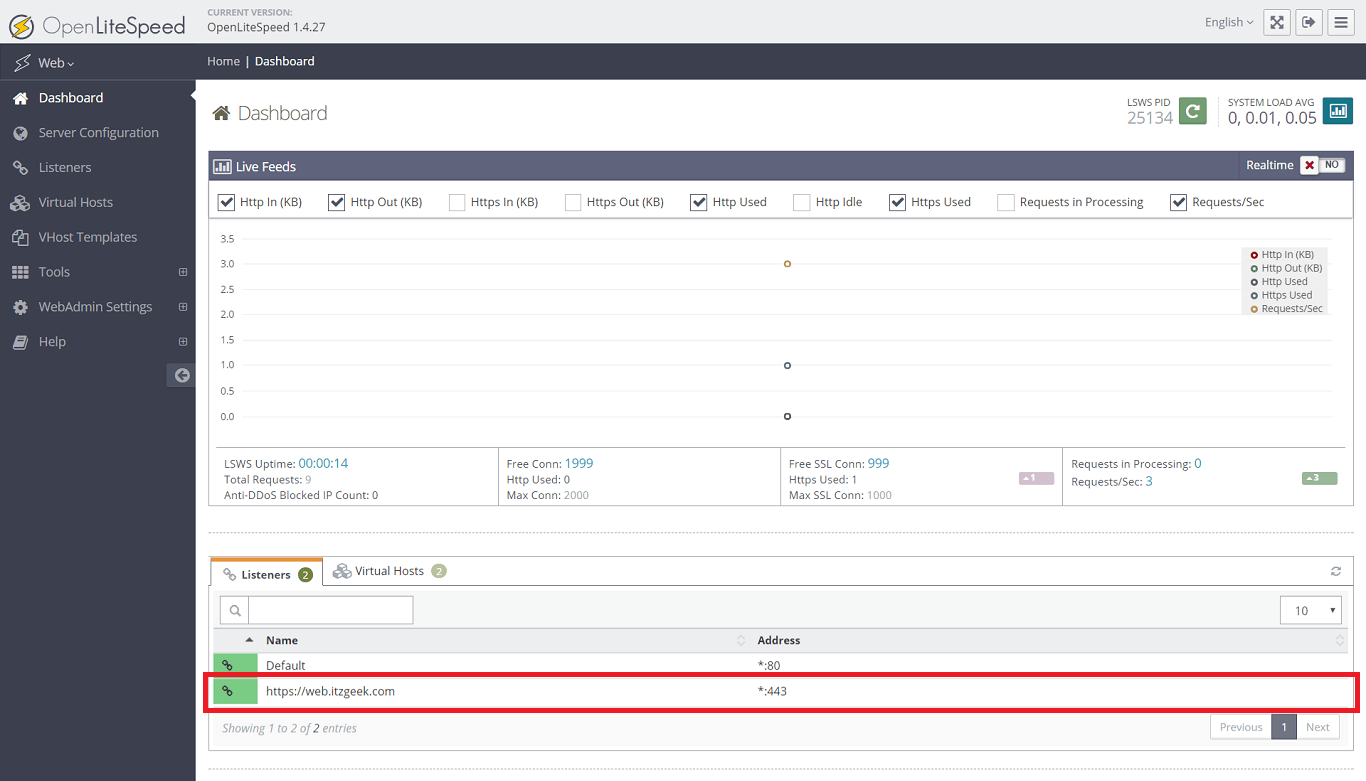Open the hamburger menu icon
This screenshot has height=781, width=1366.
point(1341,22)
